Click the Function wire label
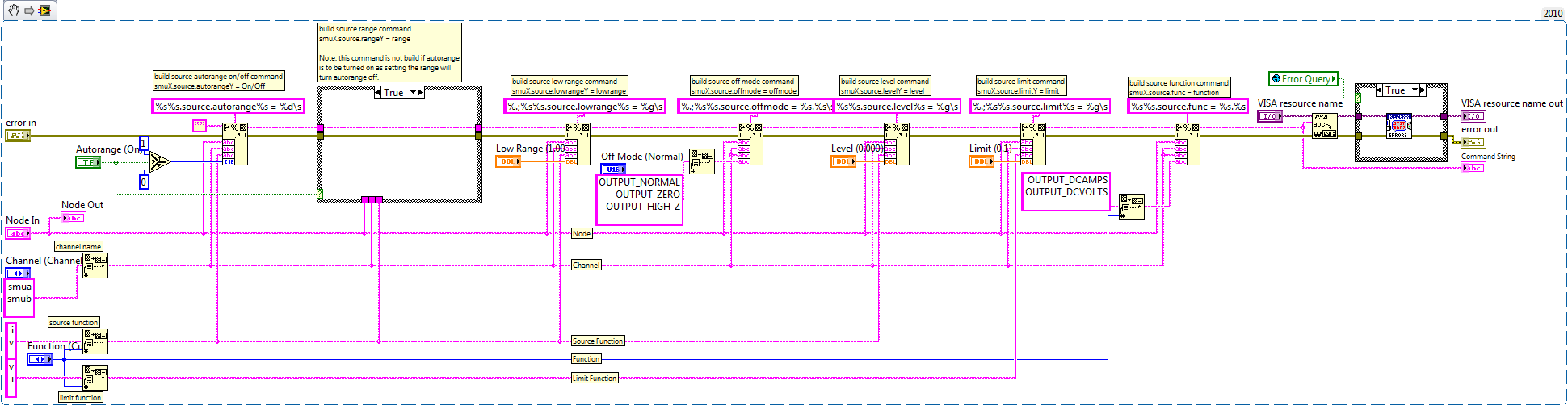Image resolution: width=1568 pixels, height=406 pixels. [586, 359]
